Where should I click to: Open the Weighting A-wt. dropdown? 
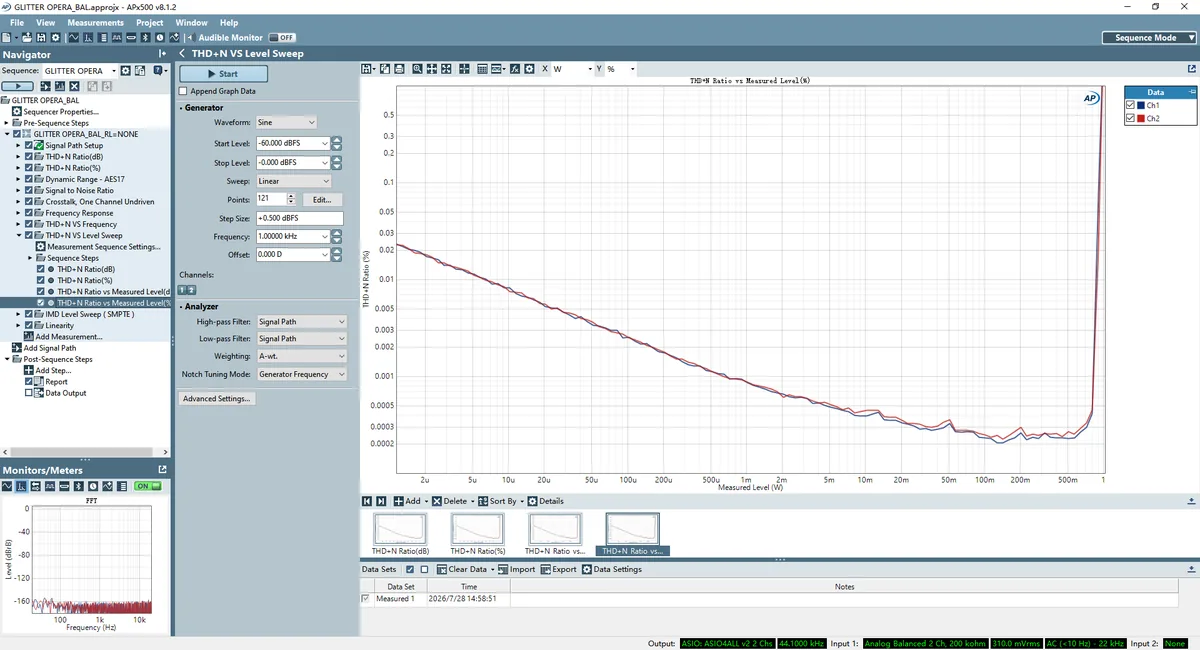pos(300,356)
